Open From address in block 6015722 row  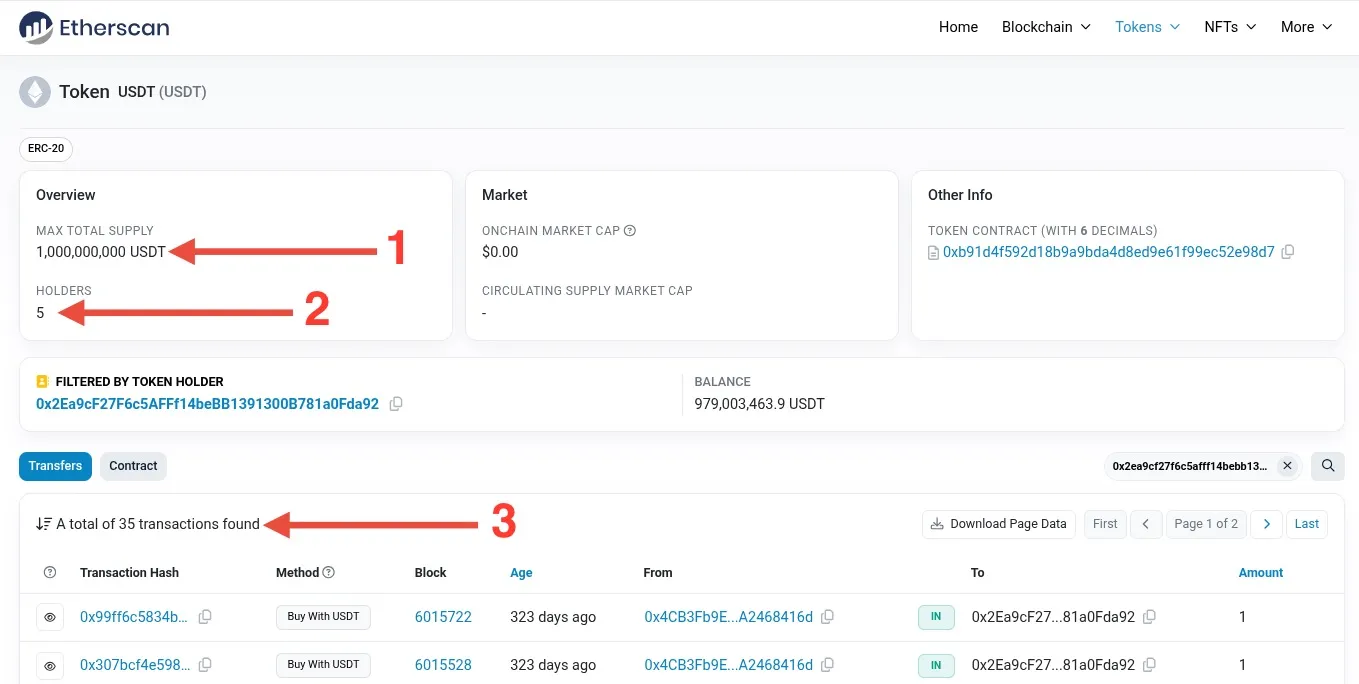(728, 617)
